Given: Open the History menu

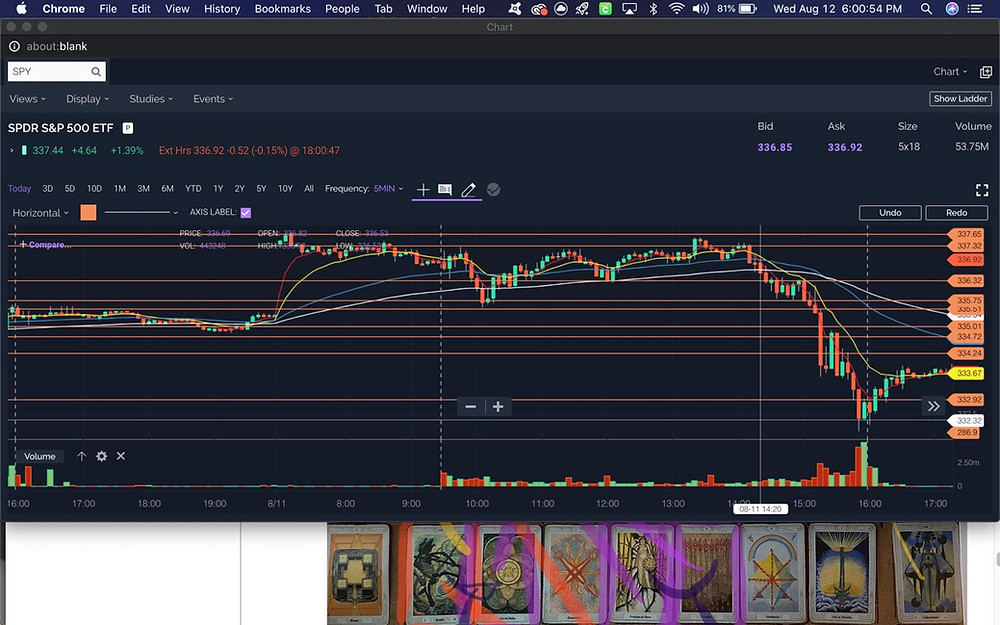Looking at the screenshot, I should [222, 9].
